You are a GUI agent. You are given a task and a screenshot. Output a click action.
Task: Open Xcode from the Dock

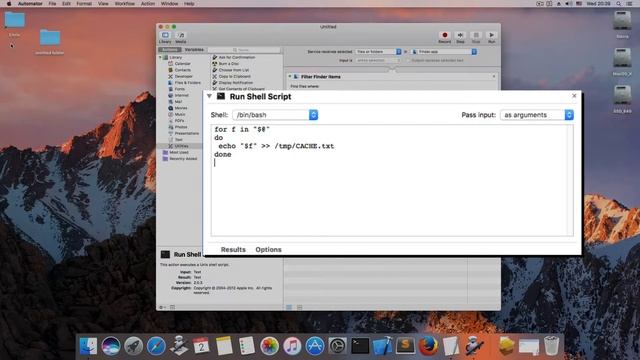(383, 346)
